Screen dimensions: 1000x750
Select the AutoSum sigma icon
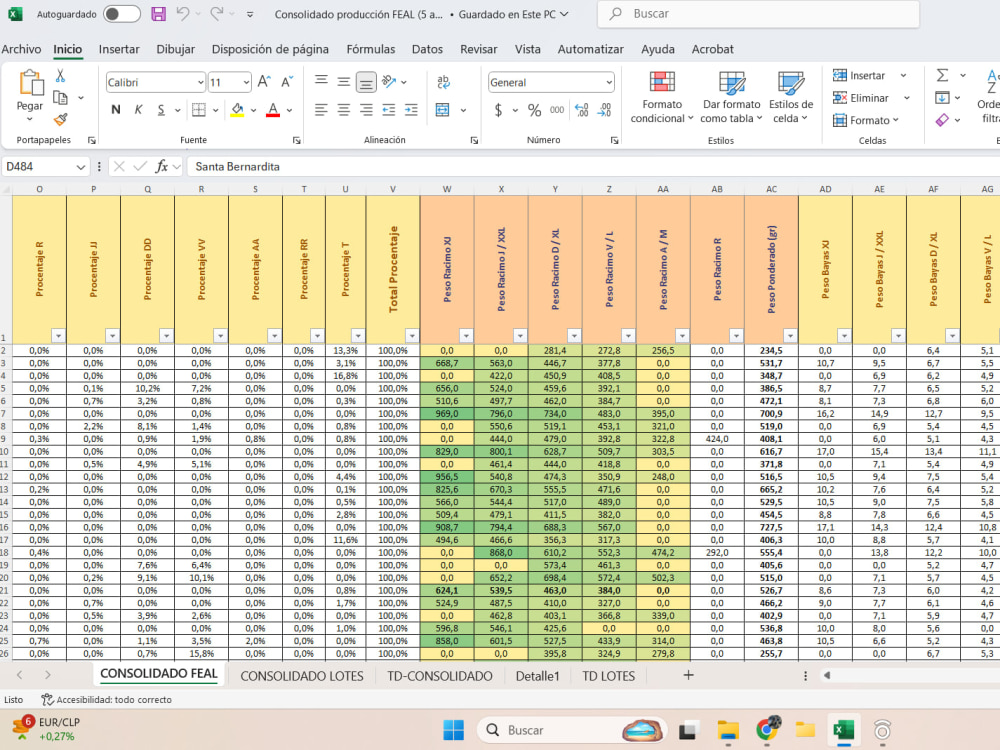[942, 75]
